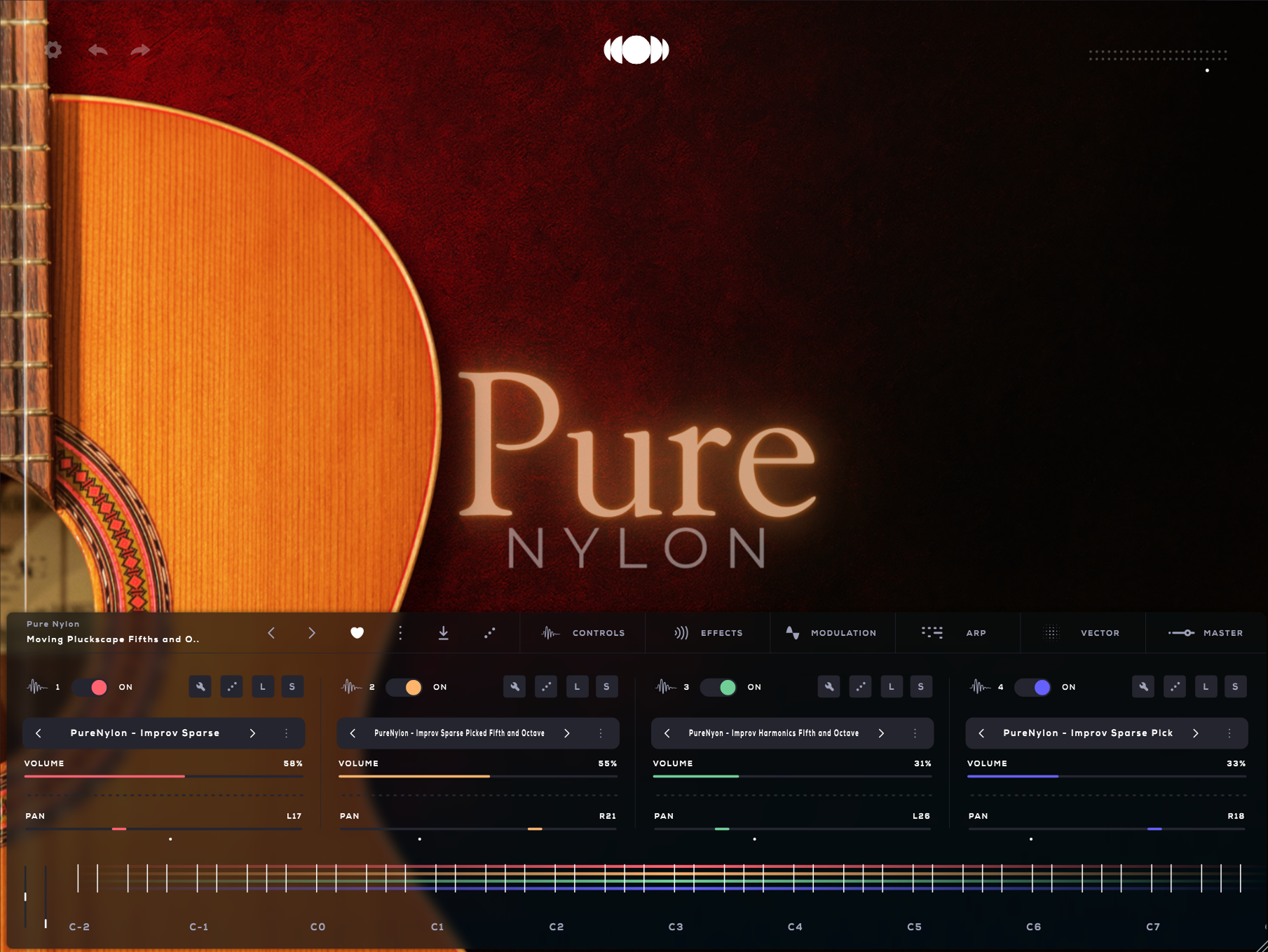The height and width of the screenshot is (952, 1268).
Task: Randomize layer 3 with dice icon
Action: [x=860, y=687]
